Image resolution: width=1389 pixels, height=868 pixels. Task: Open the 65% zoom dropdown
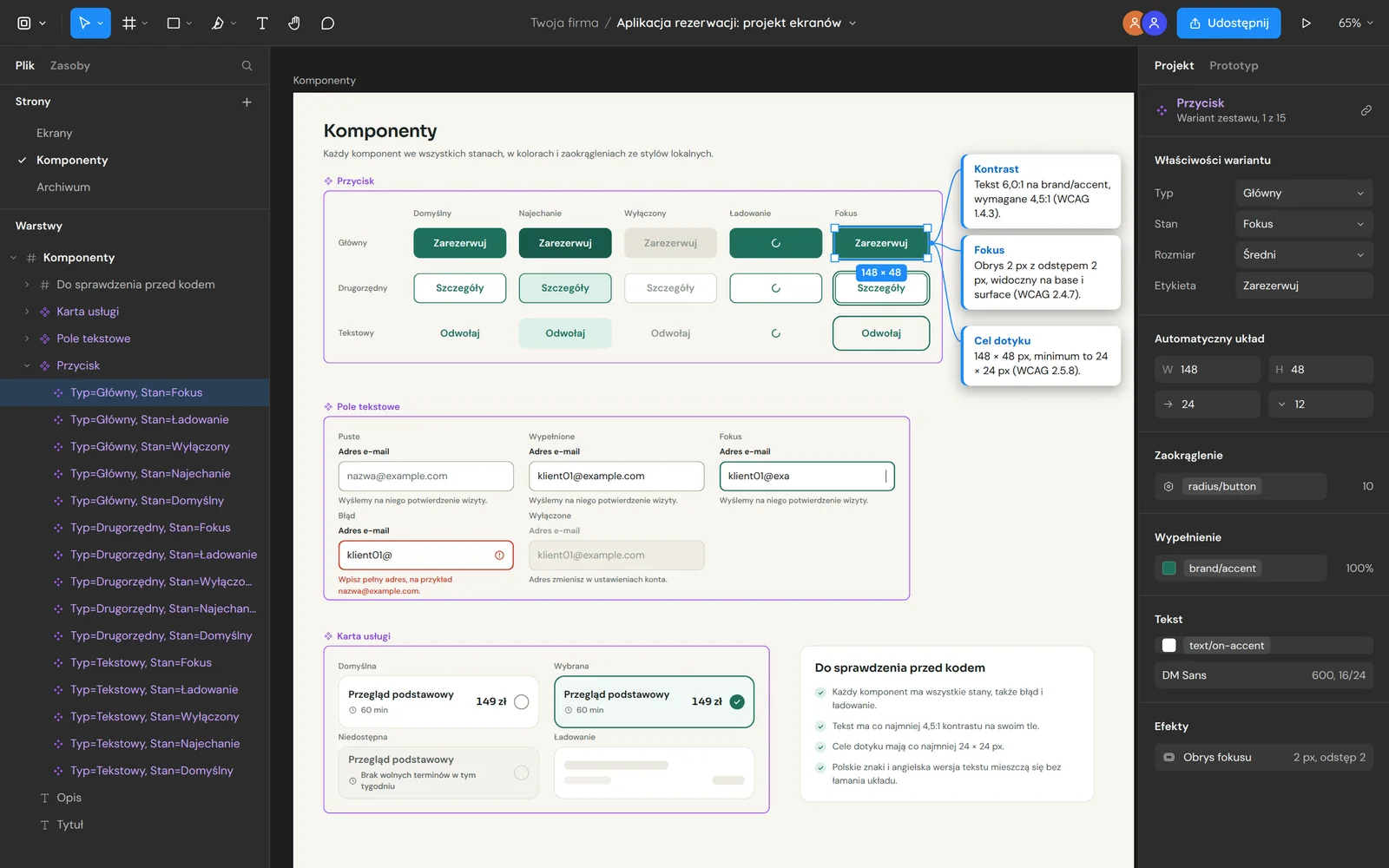pyautogui.click(x=1356, y=23)
